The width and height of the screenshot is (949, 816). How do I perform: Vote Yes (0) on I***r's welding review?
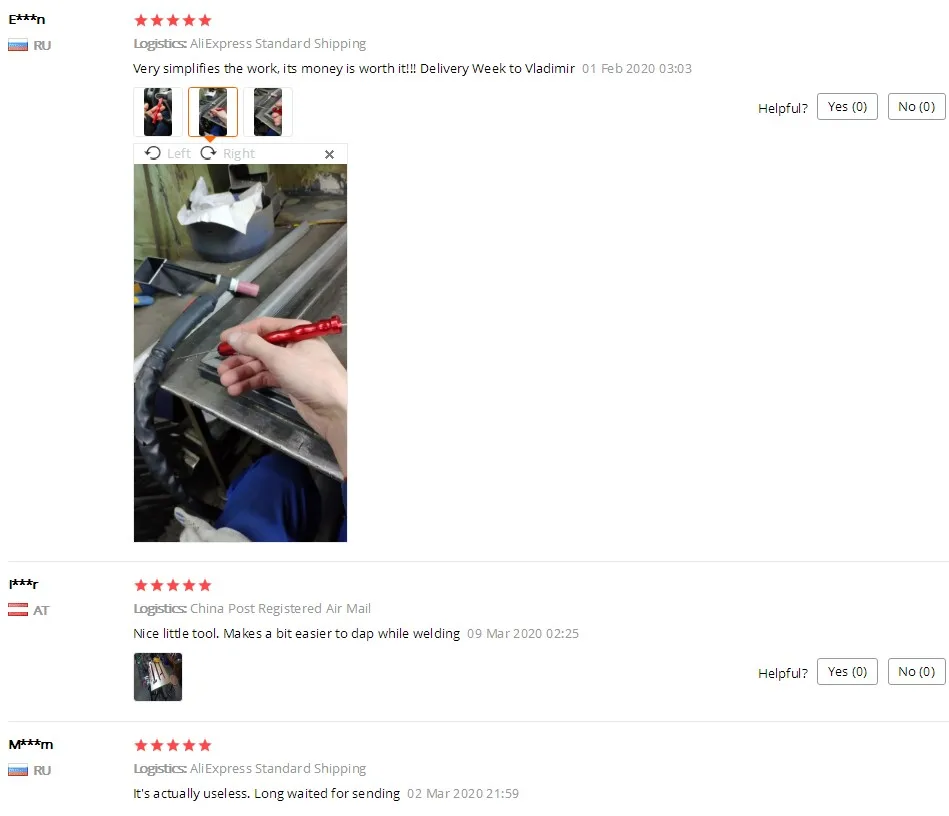[847, 671]
